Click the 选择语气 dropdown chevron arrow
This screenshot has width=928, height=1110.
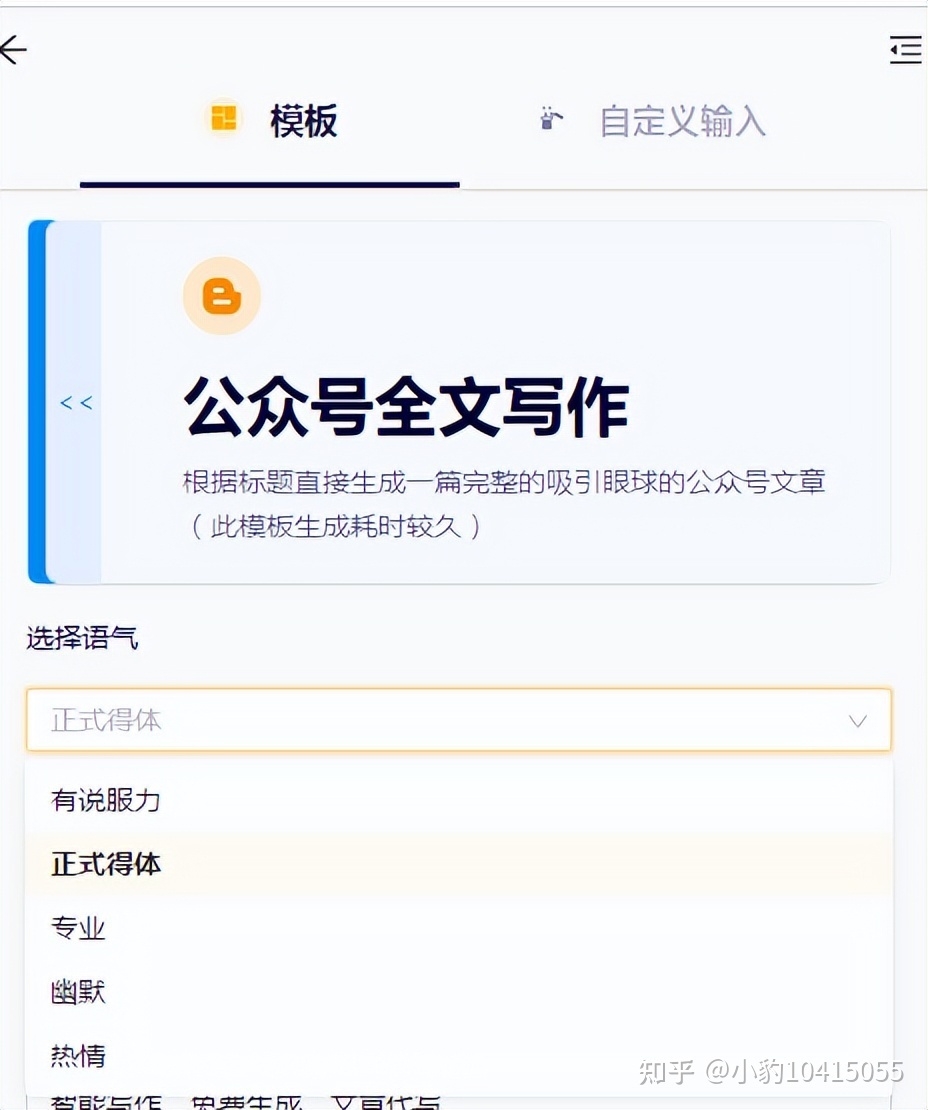pos(857,721)
